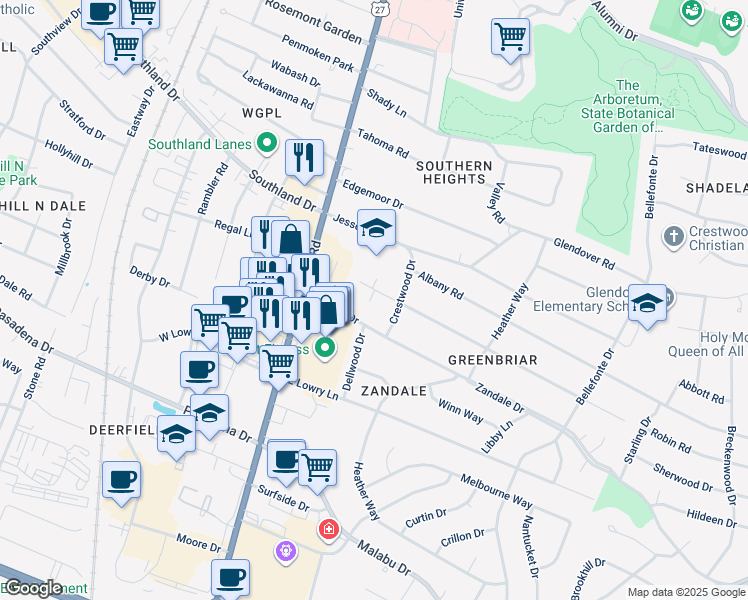Click the coffee cup marker above Surfside Dr
The image size is (748, 600).
[286, 459]
